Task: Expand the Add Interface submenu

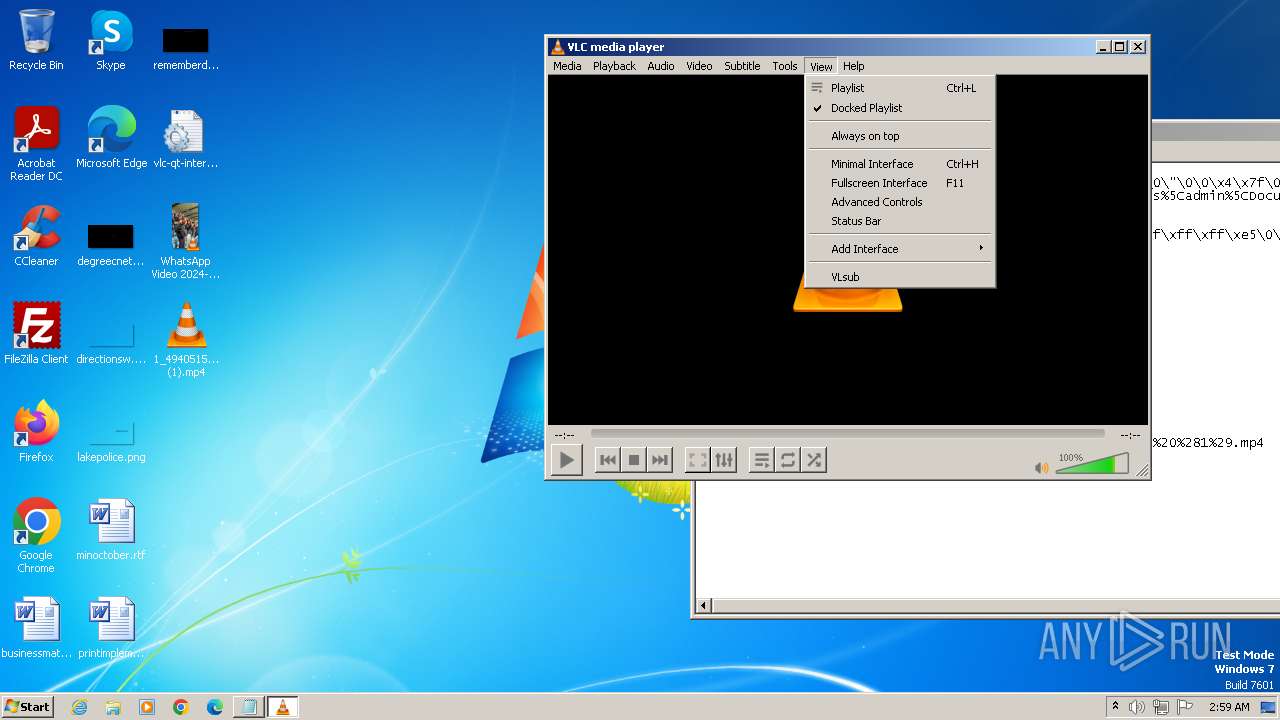Action: pyautogui.click(x=900, y=249)
